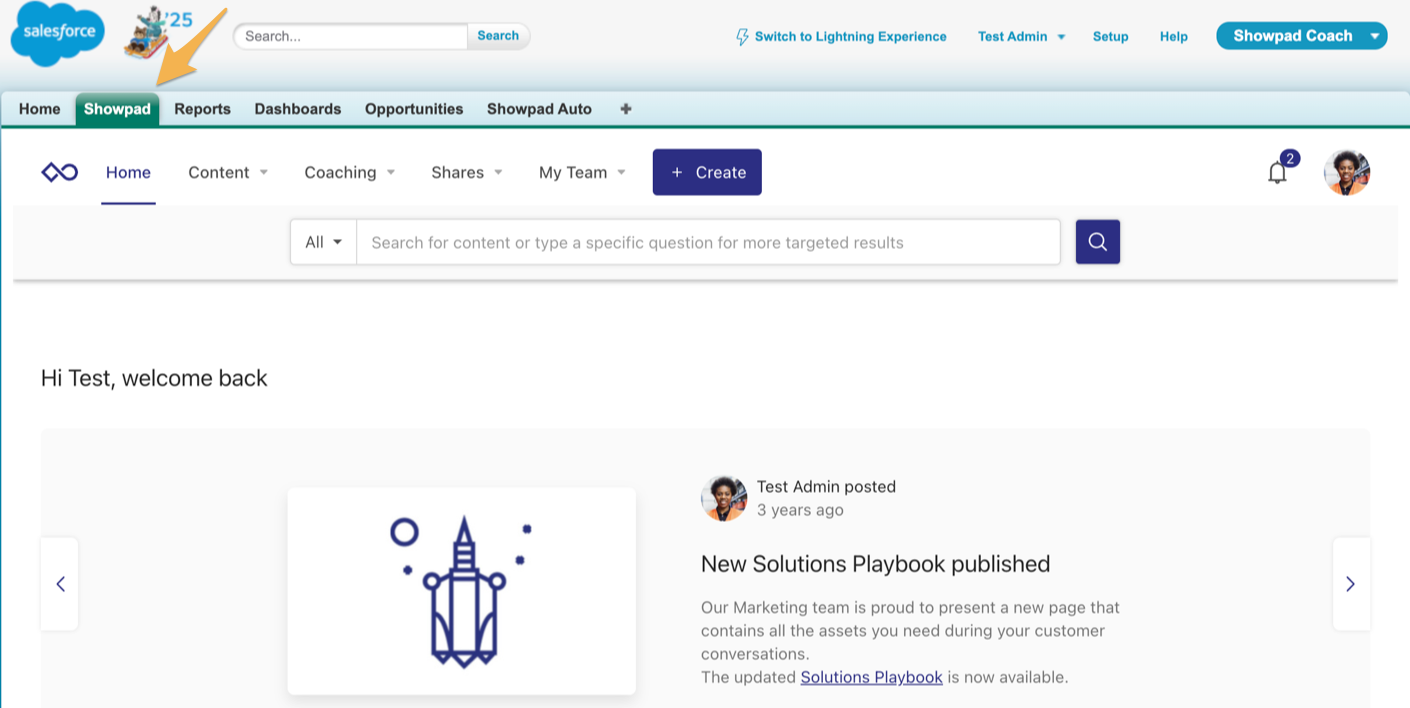Expand the My Team menu
1410x708 pixels.
pyautogui.click(x=582, y=172)
